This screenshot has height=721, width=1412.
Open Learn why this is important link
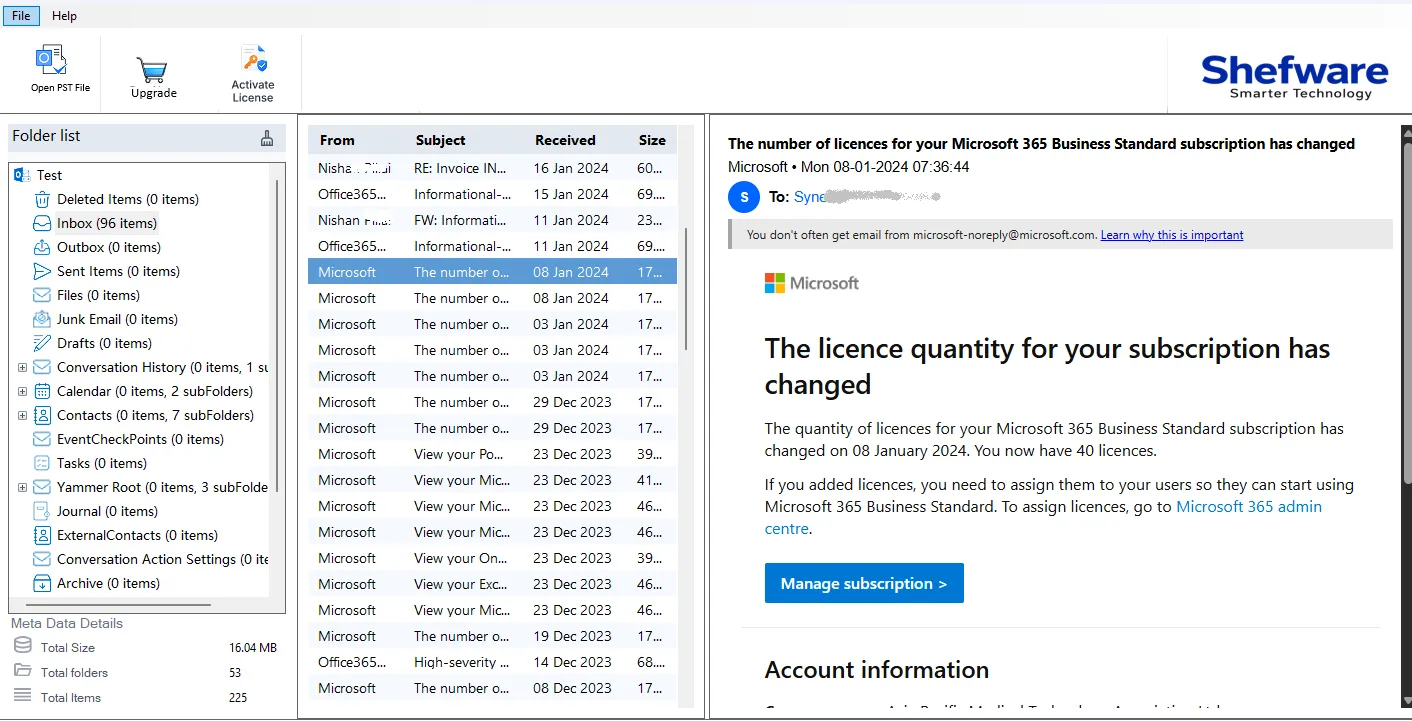tap(1172, 235)
